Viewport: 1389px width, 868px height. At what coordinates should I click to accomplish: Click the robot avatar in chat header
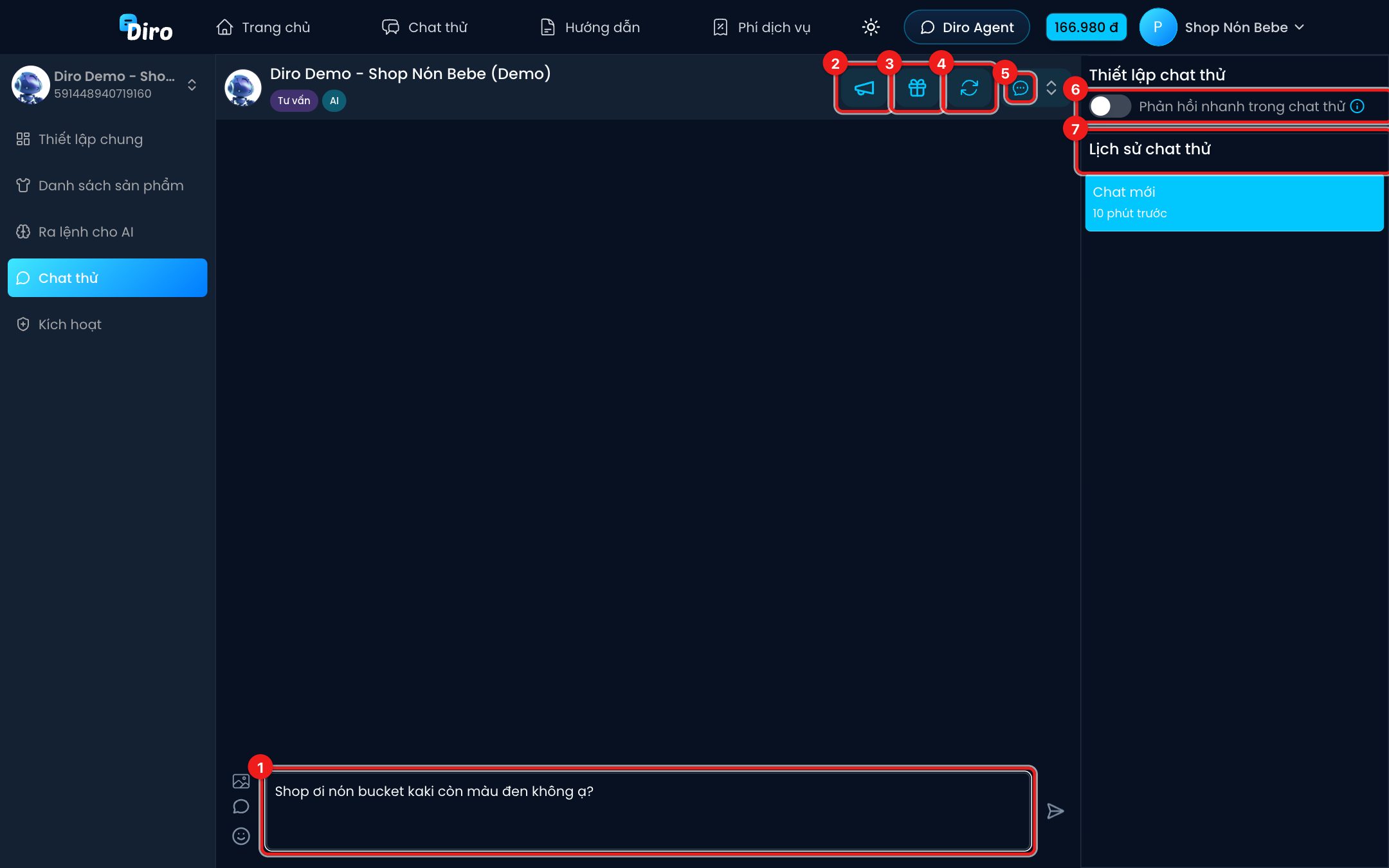coord(242,88)
